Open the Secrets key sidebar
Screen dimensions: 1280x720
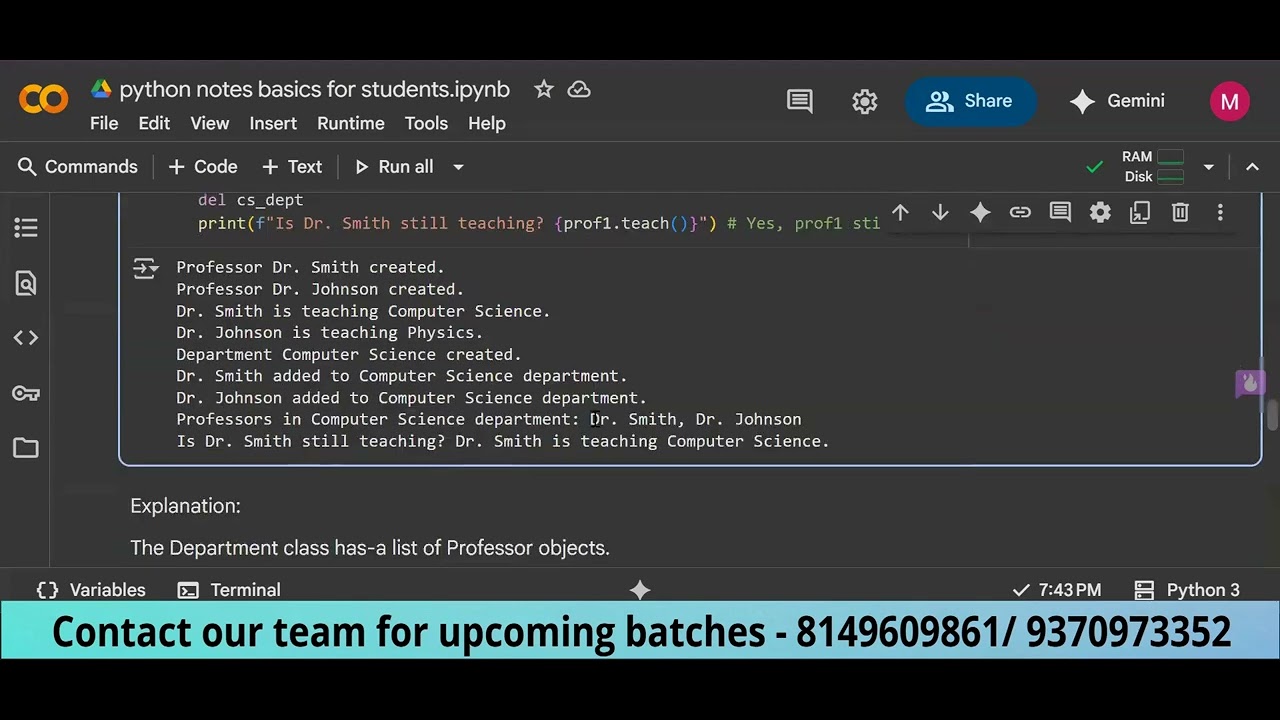click(26, 393)
